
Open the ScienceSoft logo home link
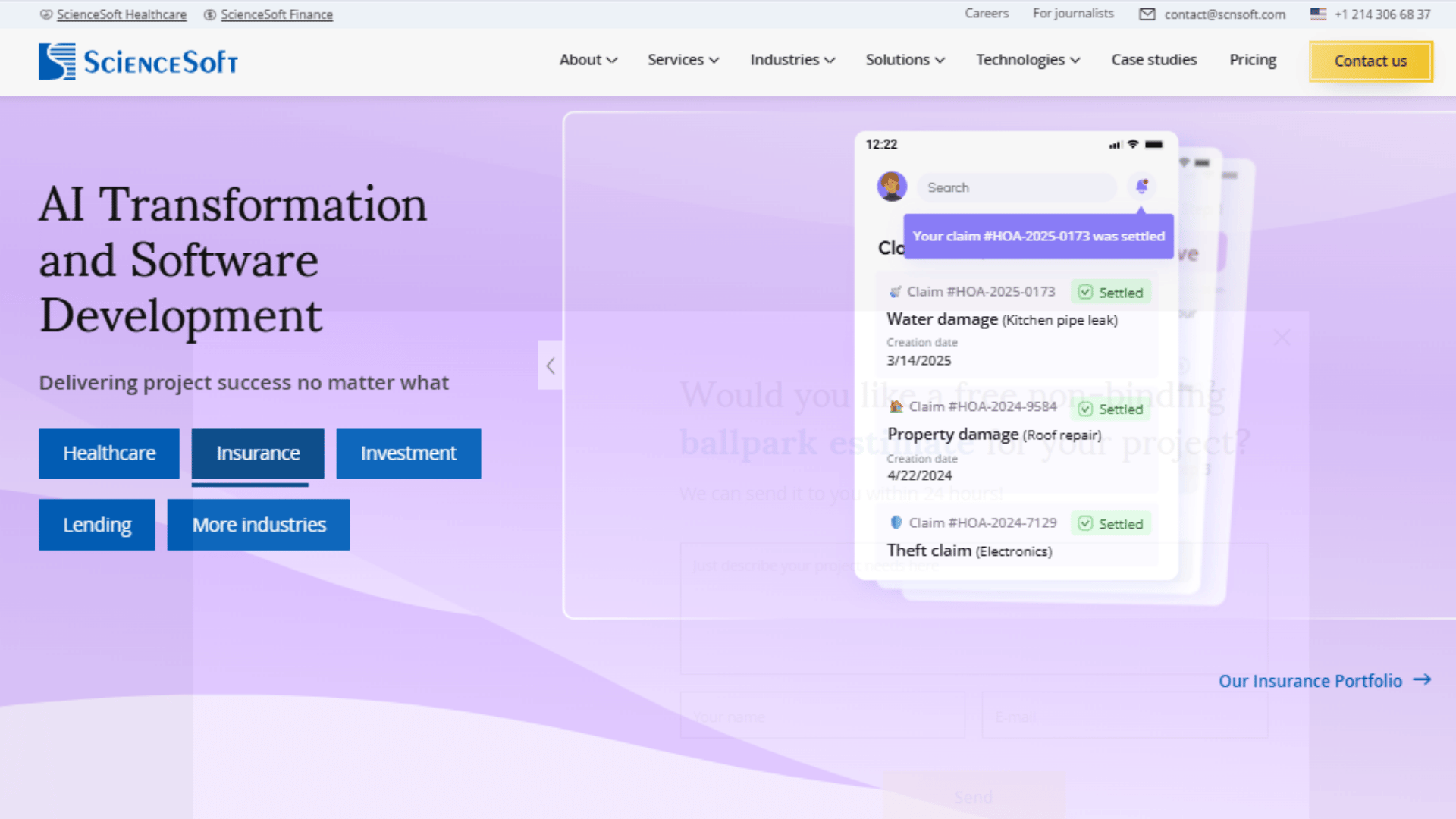click(138, 61)
